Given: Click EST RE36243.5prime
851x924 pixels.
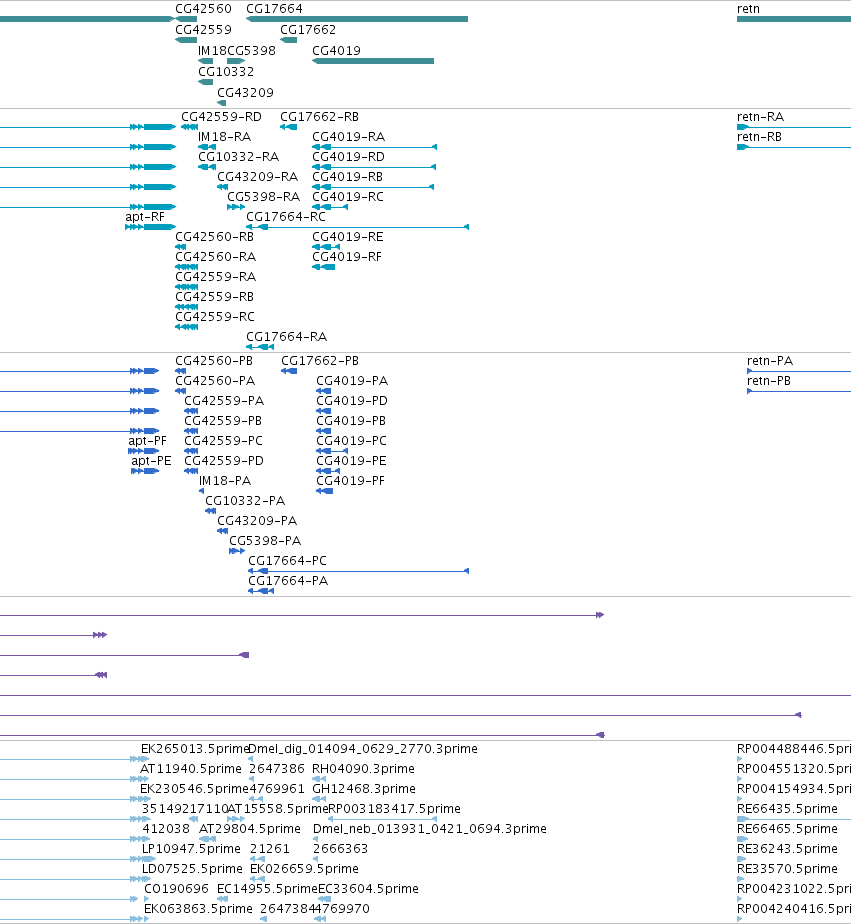Looking at the screenshot, I should point(787,849).
